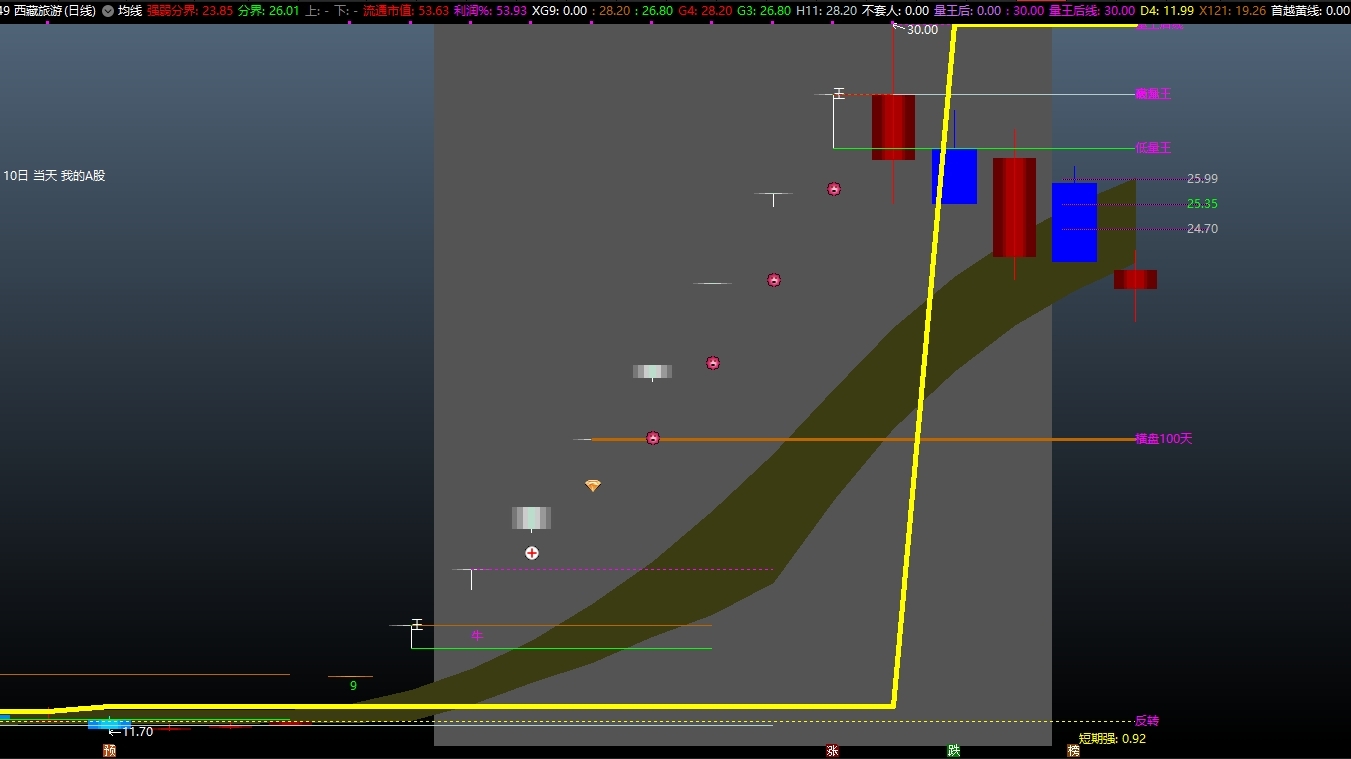Click the magenta 牛 label

[x=477, y=635]
